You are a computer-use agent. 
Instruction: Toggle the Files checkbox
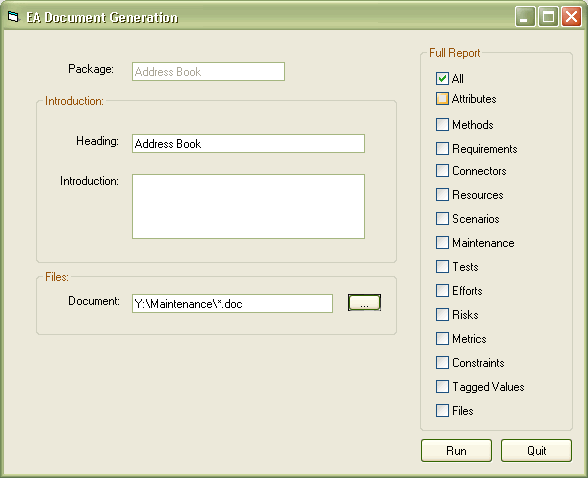click(x=442, y=411)
